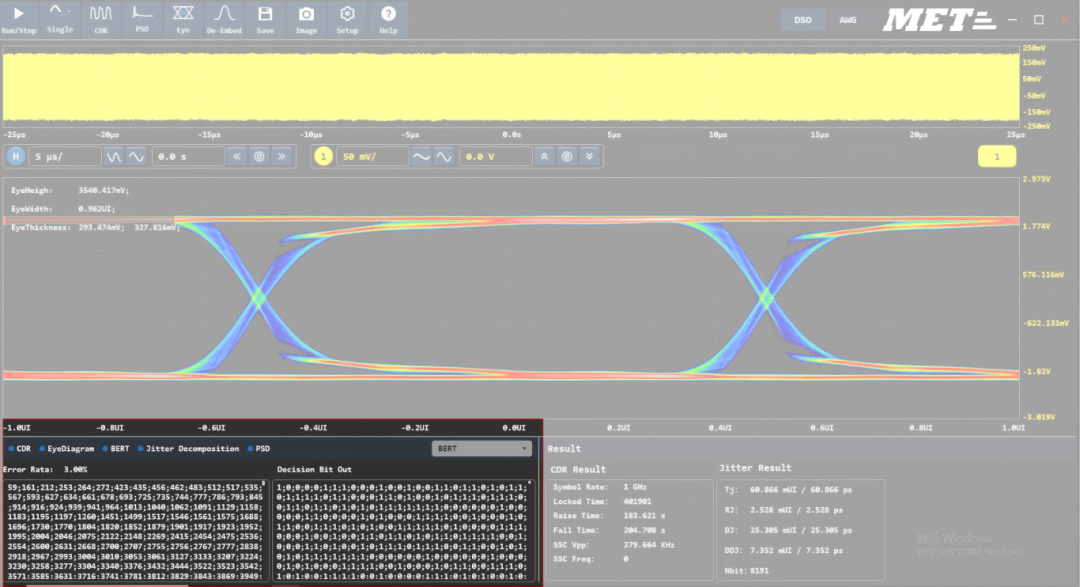Select the EyeDiagram radio option
Screen dimensions: 1080x587
[x=67, y=449]
